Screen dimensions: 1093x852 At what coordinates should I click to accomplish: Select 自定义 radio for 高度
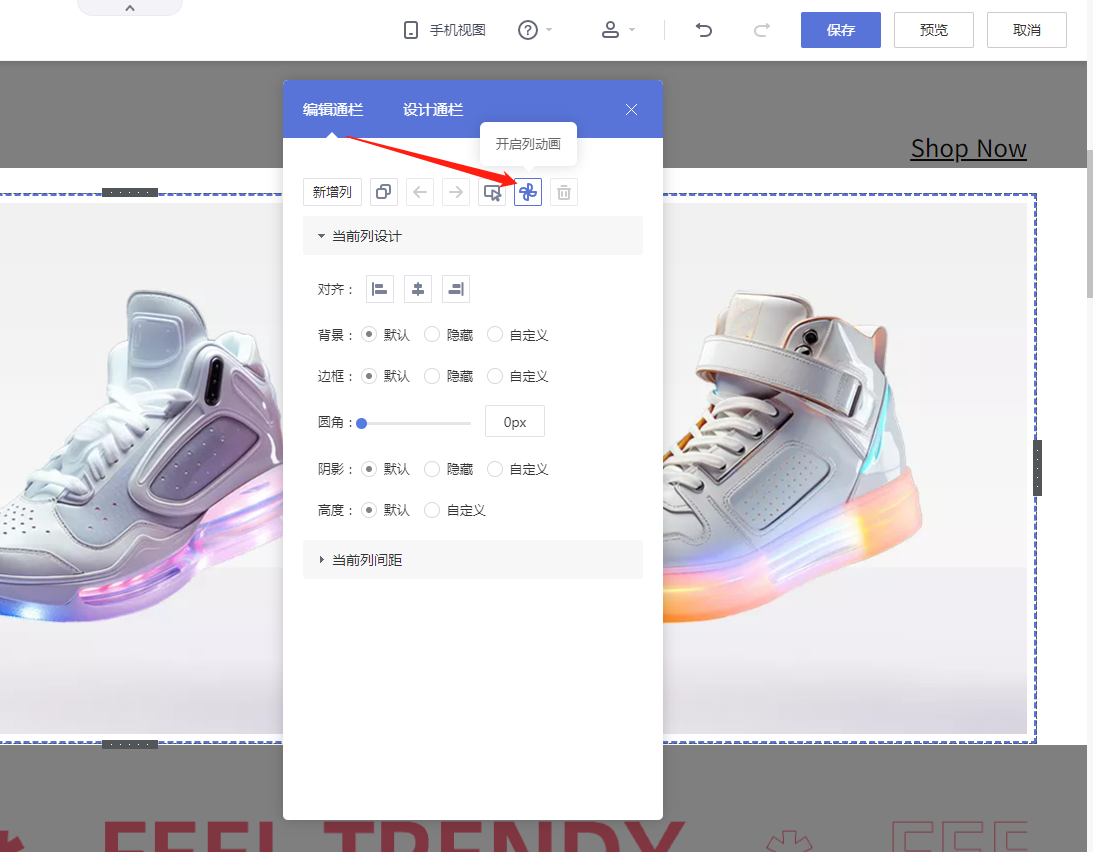432,510
